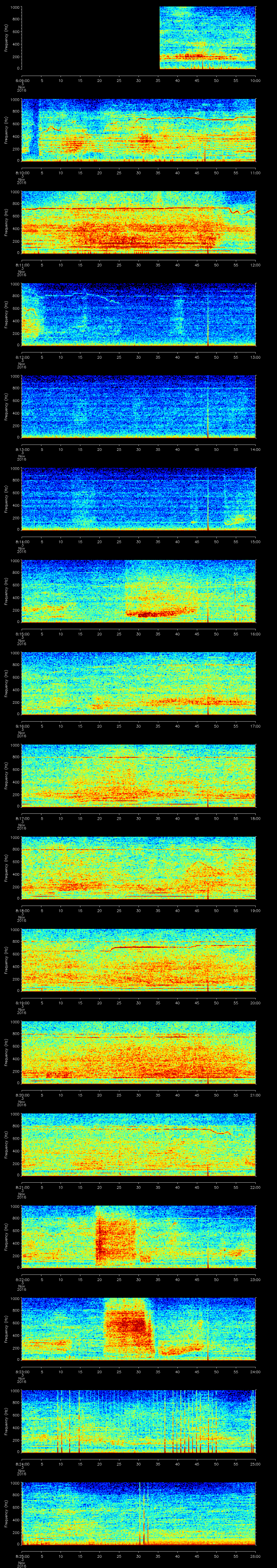
Task: Click the 15:00 end time label
Action: (x=256, y=542)
